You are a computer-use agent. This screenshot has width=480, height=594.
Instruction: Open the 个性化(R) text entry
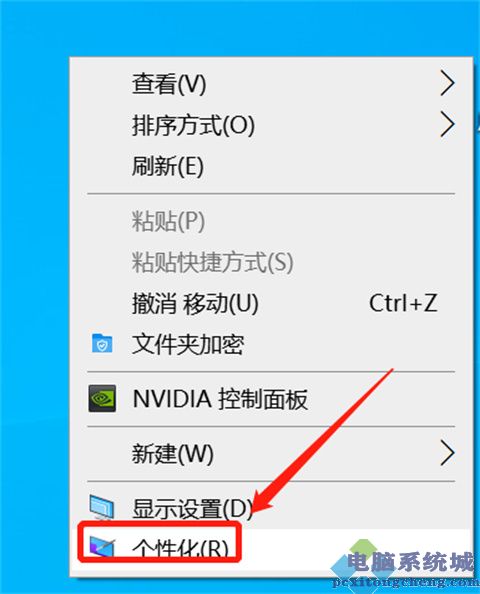pyautogui.click(x=180, y=547)
